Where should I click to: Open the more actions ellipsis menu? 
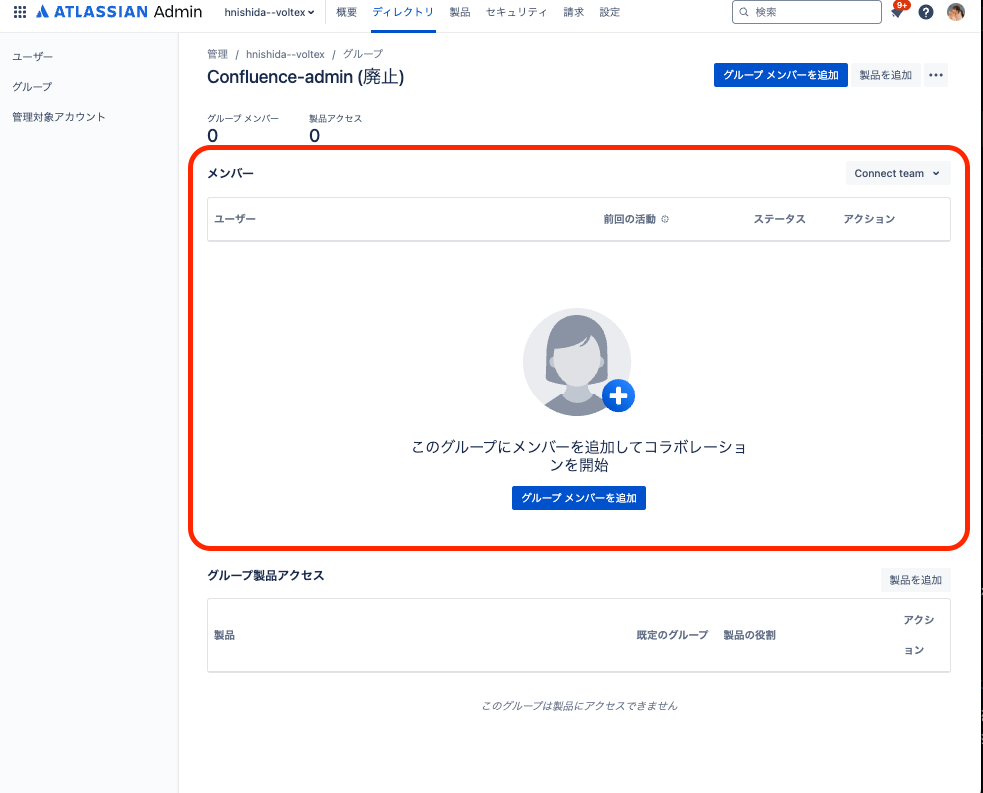(936, 74)
